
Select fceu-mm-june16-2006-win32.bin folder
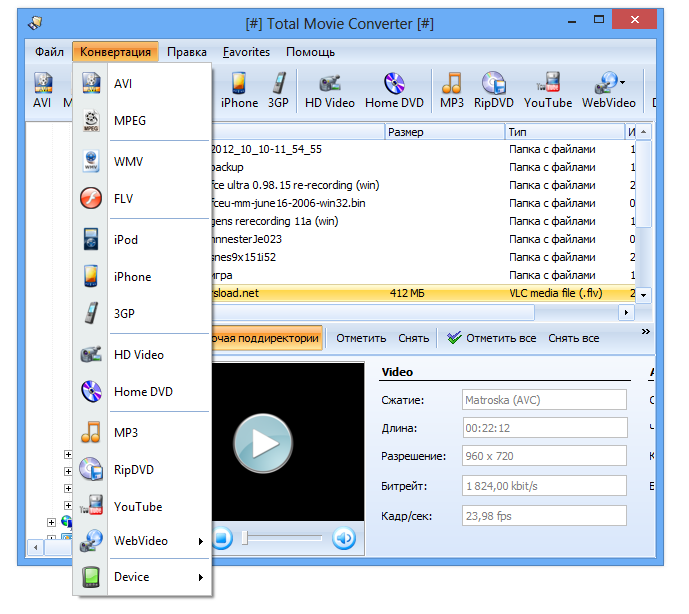(423, 203)
